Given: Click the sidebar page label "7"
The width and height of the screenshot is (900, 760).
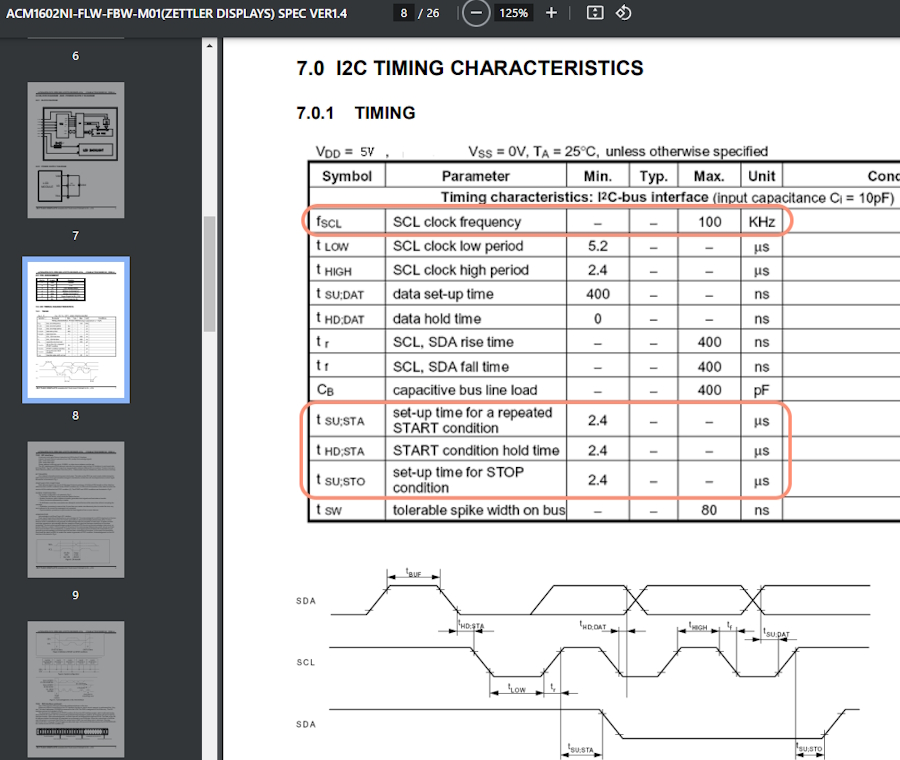Looking at the screenshot, I should click(75, 235).
